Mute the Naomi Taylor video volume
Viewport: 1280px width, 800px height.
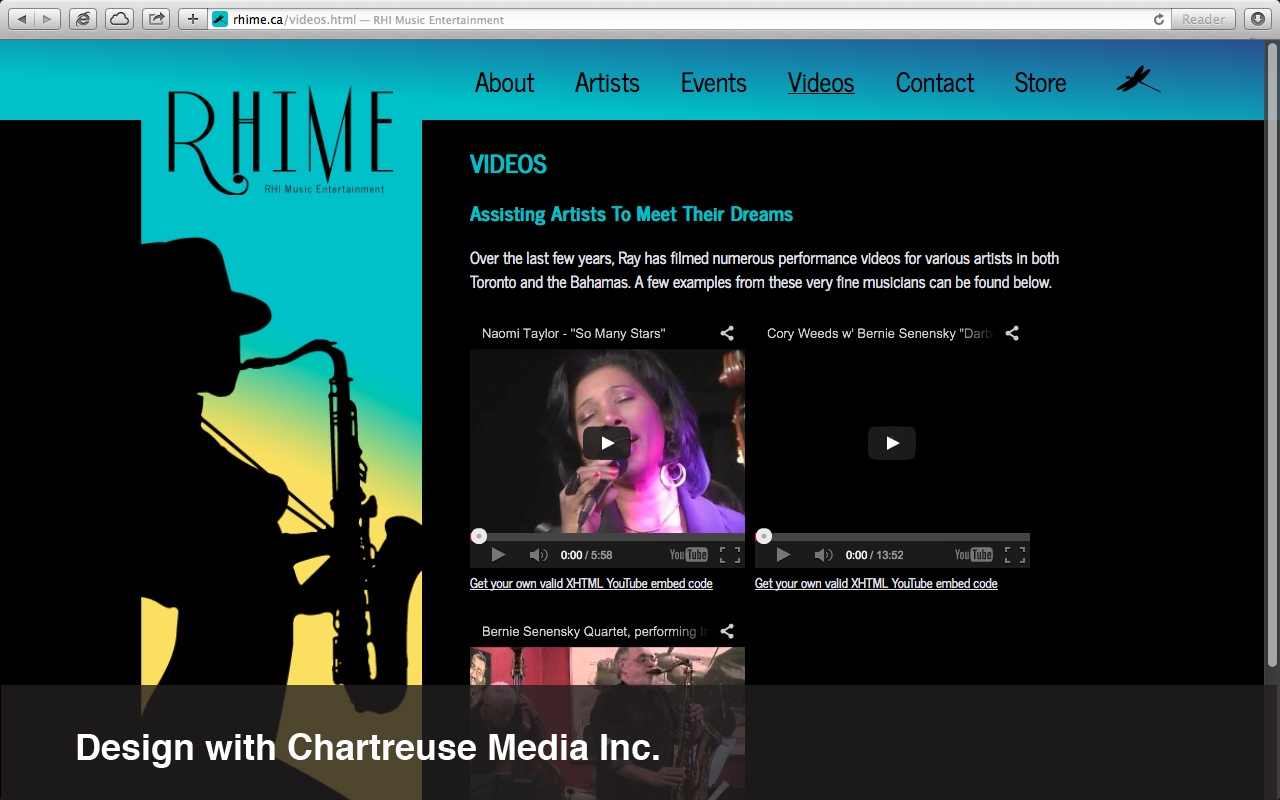coord(538,555)
